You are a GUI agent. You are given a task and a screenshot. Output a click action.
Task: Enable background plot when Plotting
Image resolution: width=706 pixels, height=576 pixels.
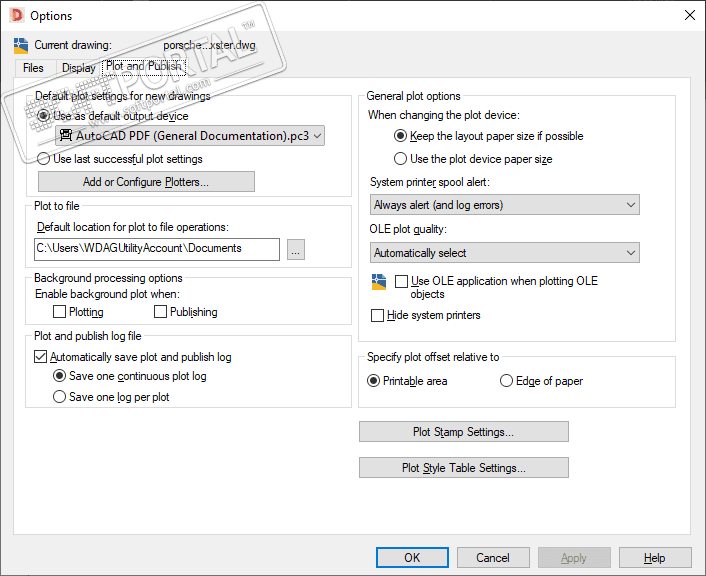60,312
